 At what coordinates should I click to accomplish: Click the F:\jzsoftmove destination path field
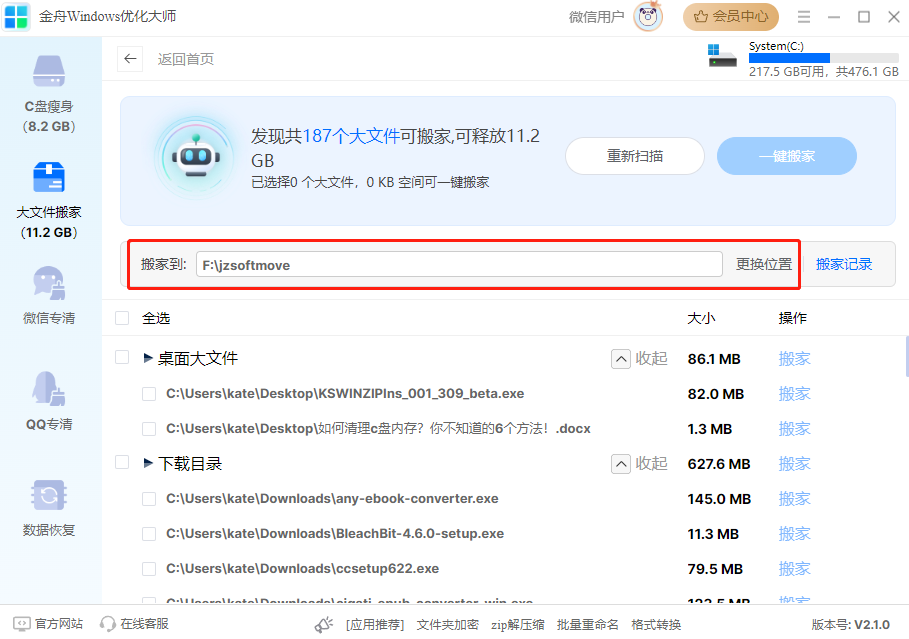[x=458, y=264]
